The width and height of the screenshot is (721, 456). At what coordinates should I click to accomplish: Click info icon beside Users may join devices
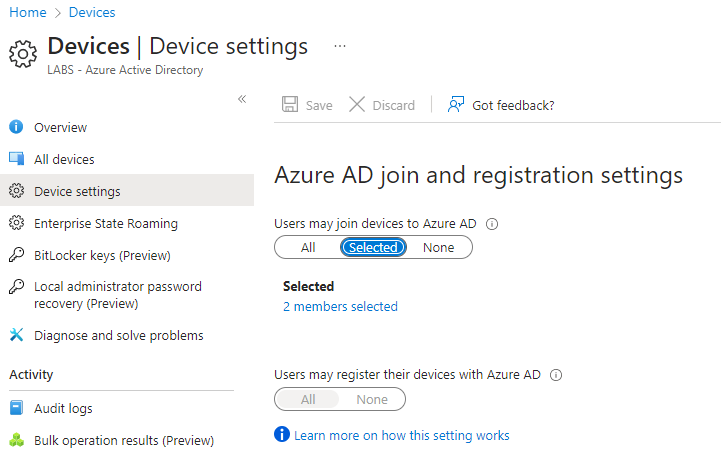pos(492,224)
